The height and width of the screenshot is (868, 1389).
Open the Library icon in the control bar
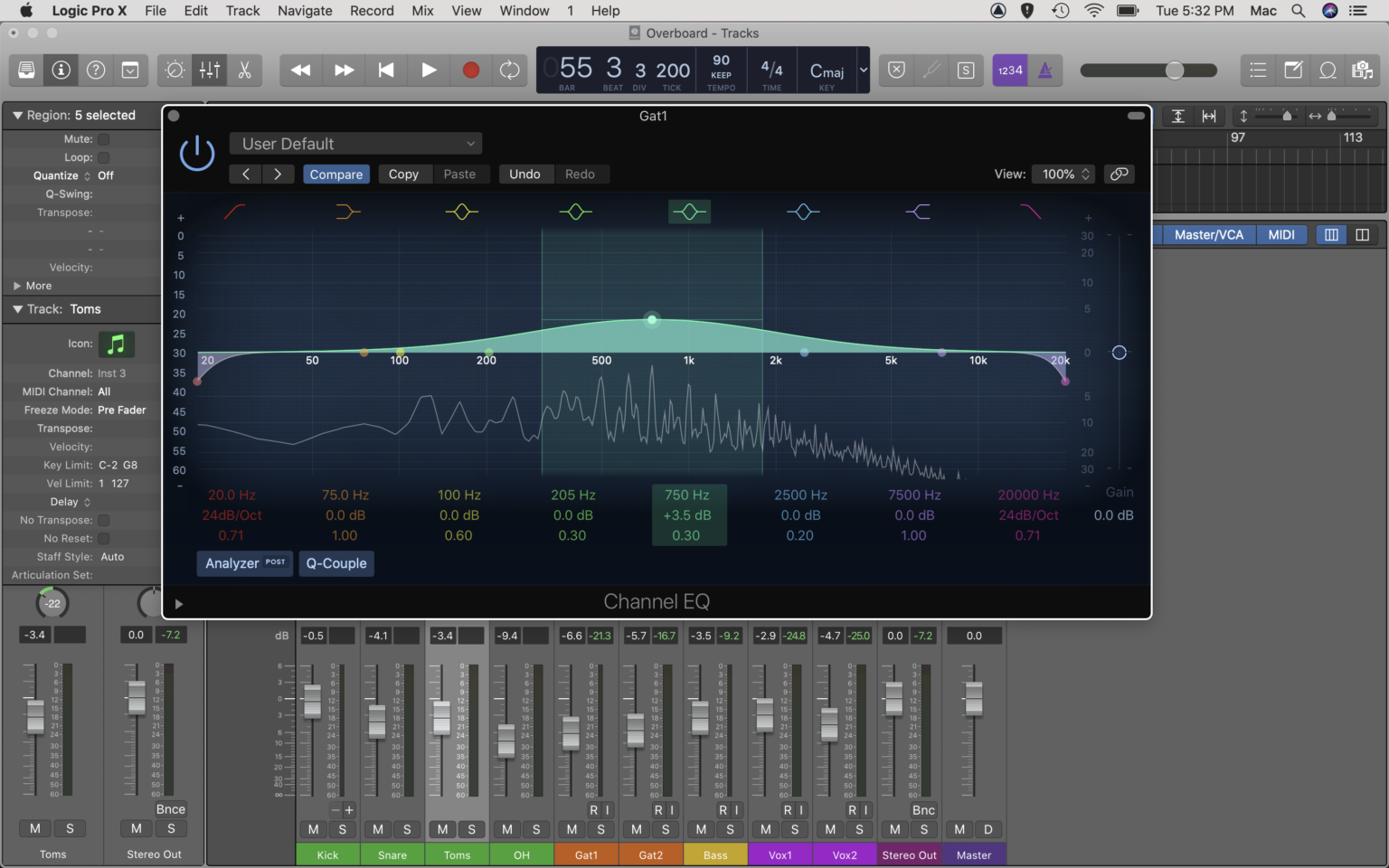click(25, 70)
